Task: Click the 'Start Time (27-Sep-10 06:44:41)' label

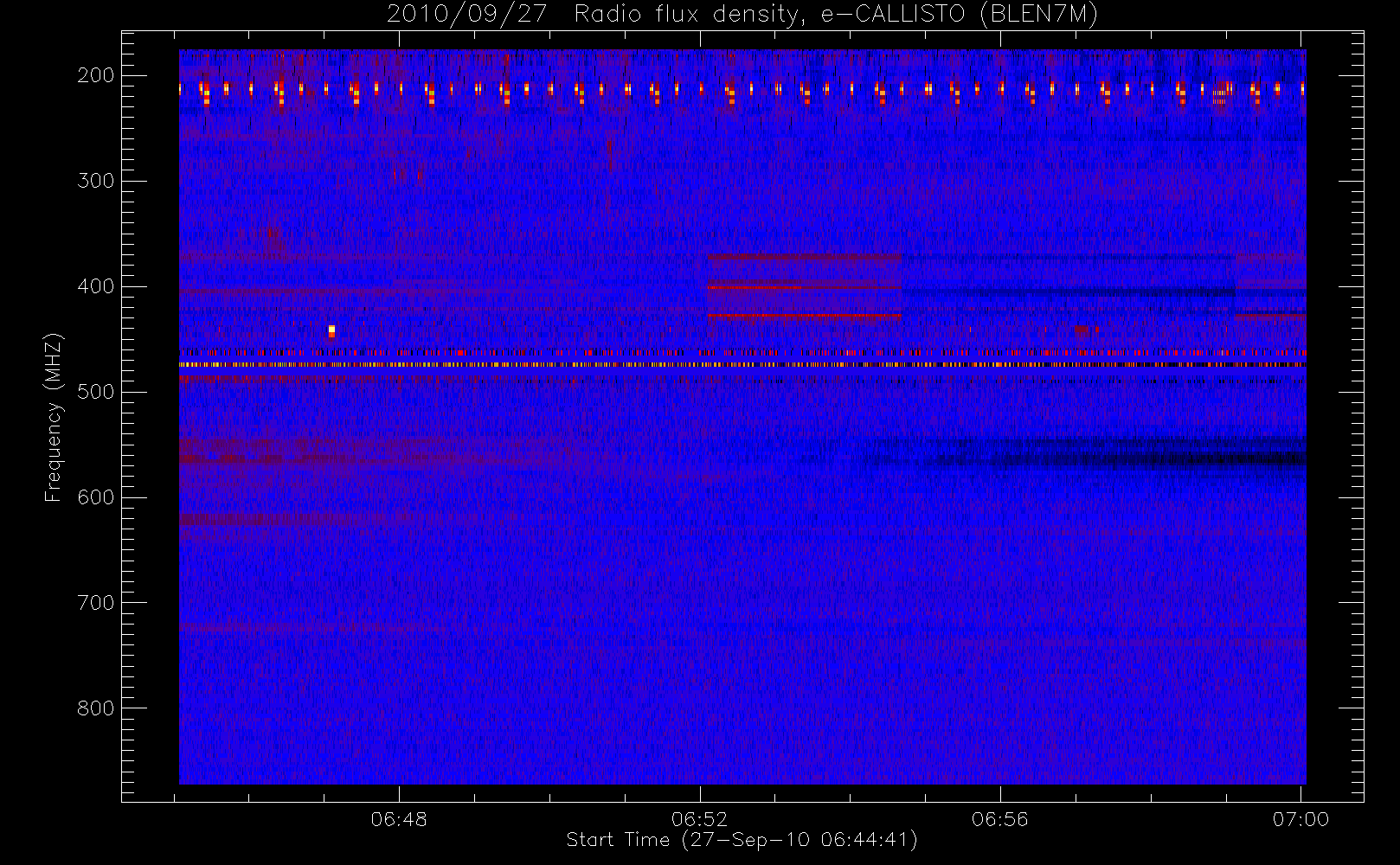Action: coord(742,840)
